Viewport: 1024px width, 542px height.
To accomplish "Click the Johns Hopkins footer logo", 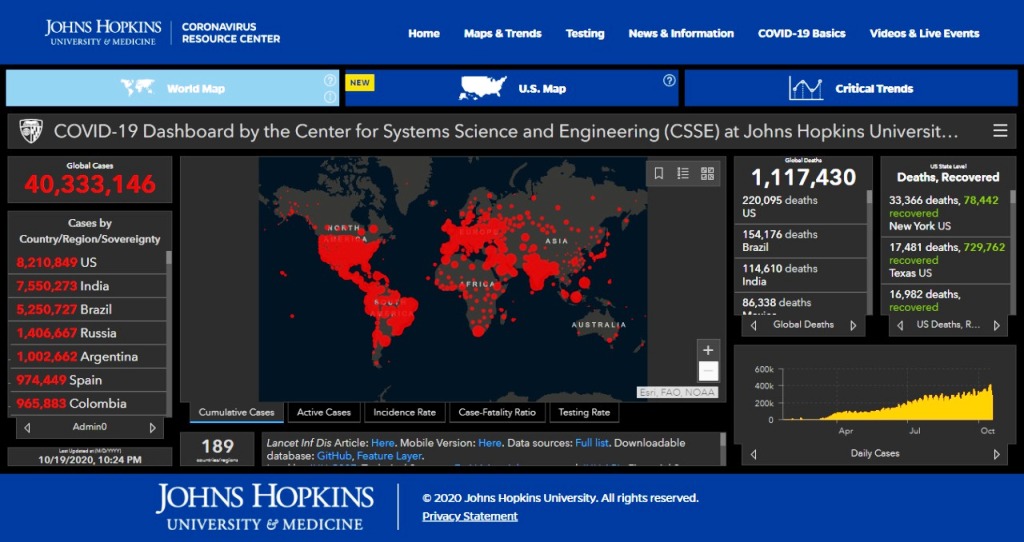I will [264, 507].
